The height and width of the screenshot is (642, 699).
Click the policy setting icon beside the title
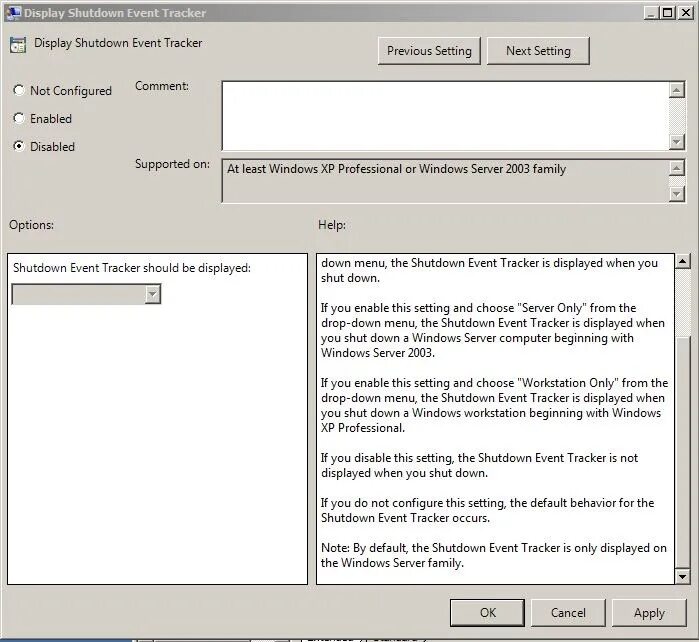coord(18,45)
